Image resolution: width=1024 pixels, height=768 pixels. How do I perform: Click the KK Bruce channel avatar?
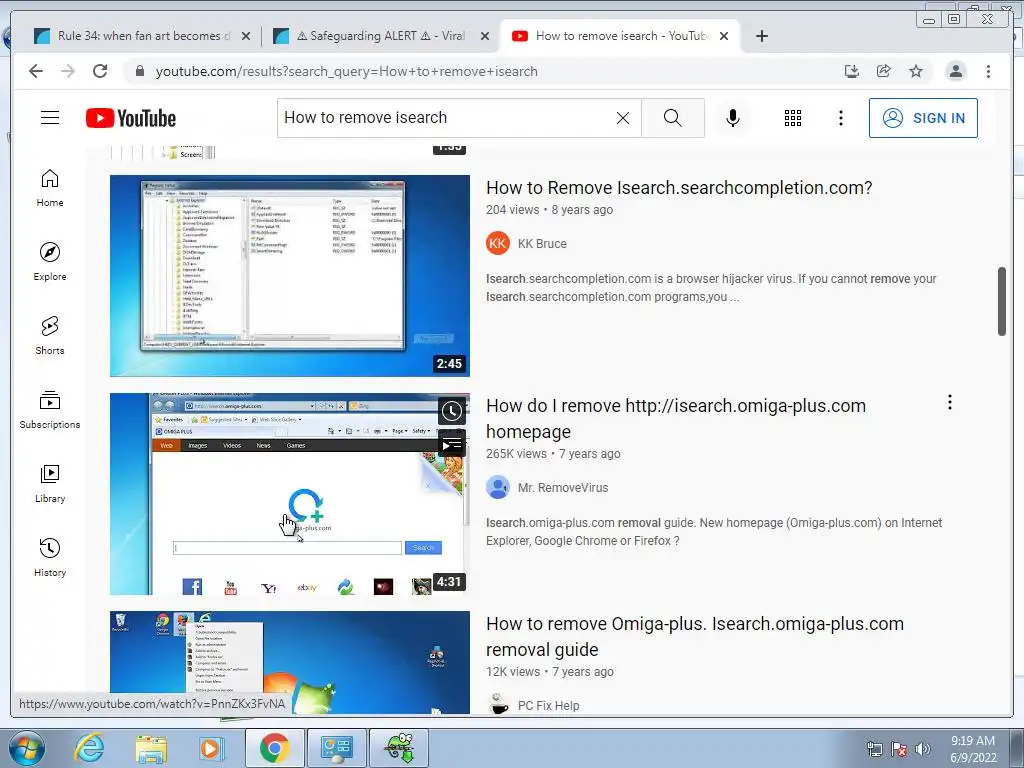click(498, 244)
